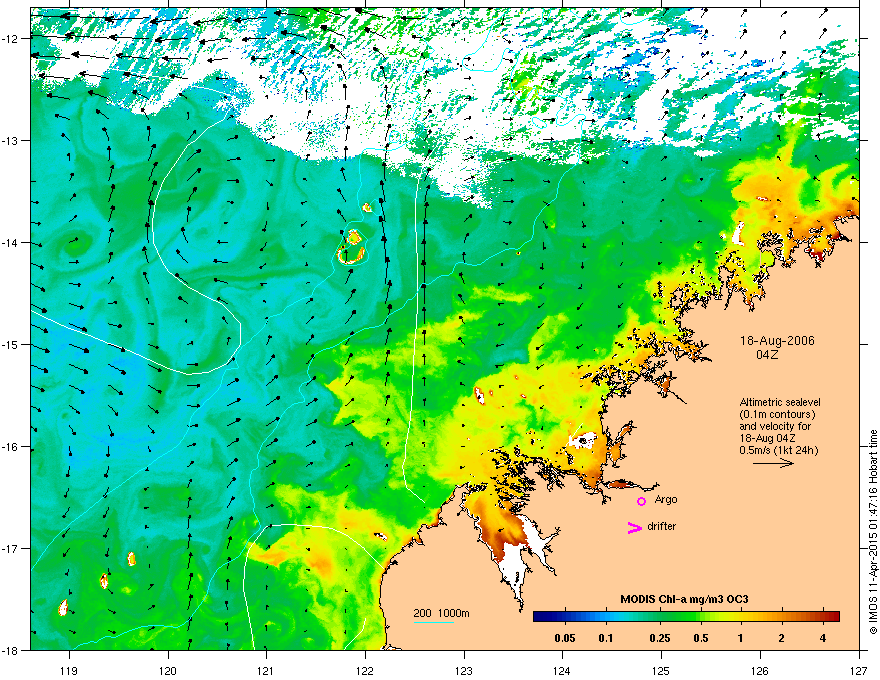Click the latitude axis label "-12"
This screenshot has width=880, height=680.
click(x=11, y=38)
